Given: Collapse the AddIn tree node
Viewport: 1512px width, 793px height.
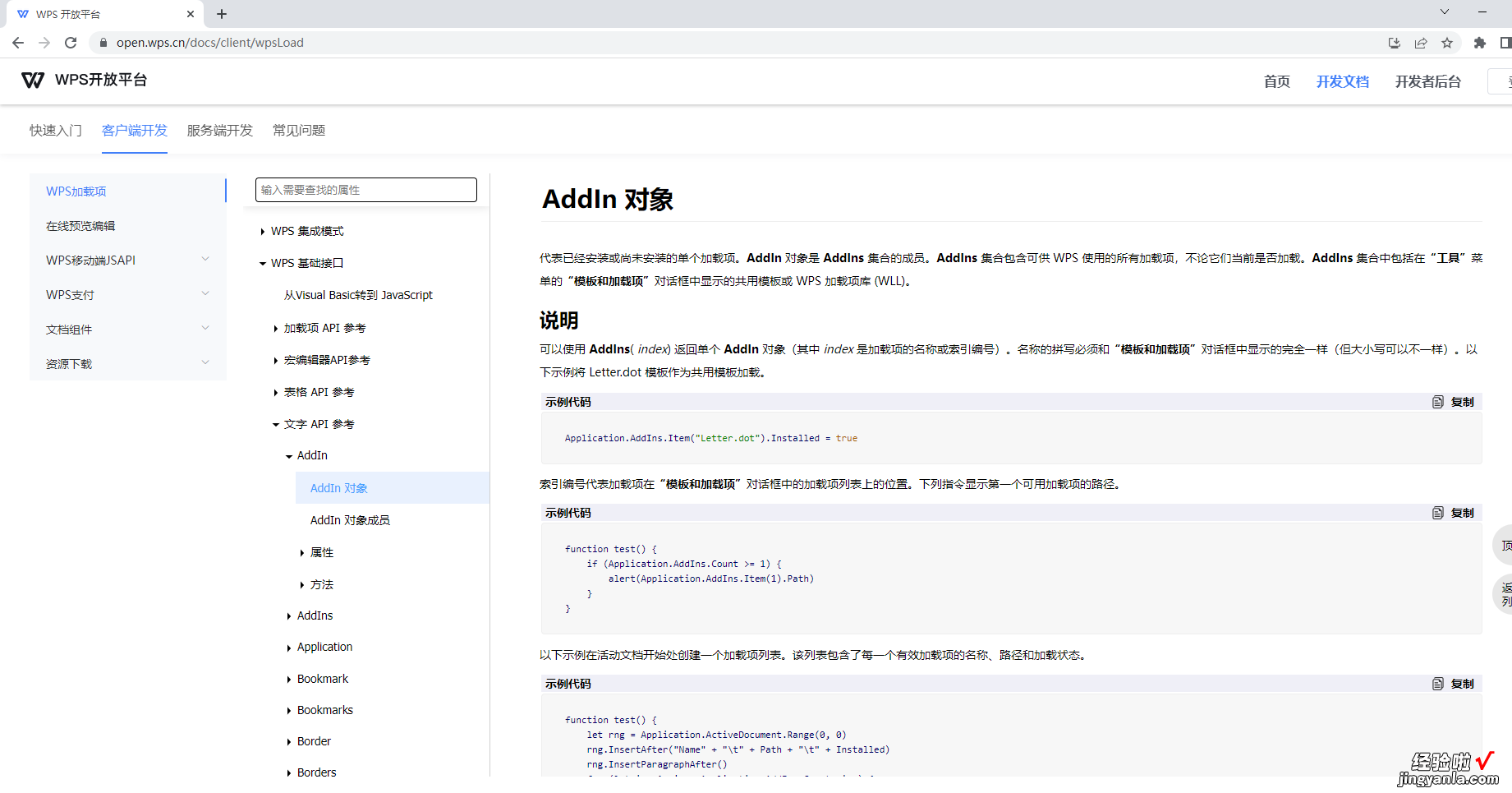Looking at the screenshot, I should 289,456.
